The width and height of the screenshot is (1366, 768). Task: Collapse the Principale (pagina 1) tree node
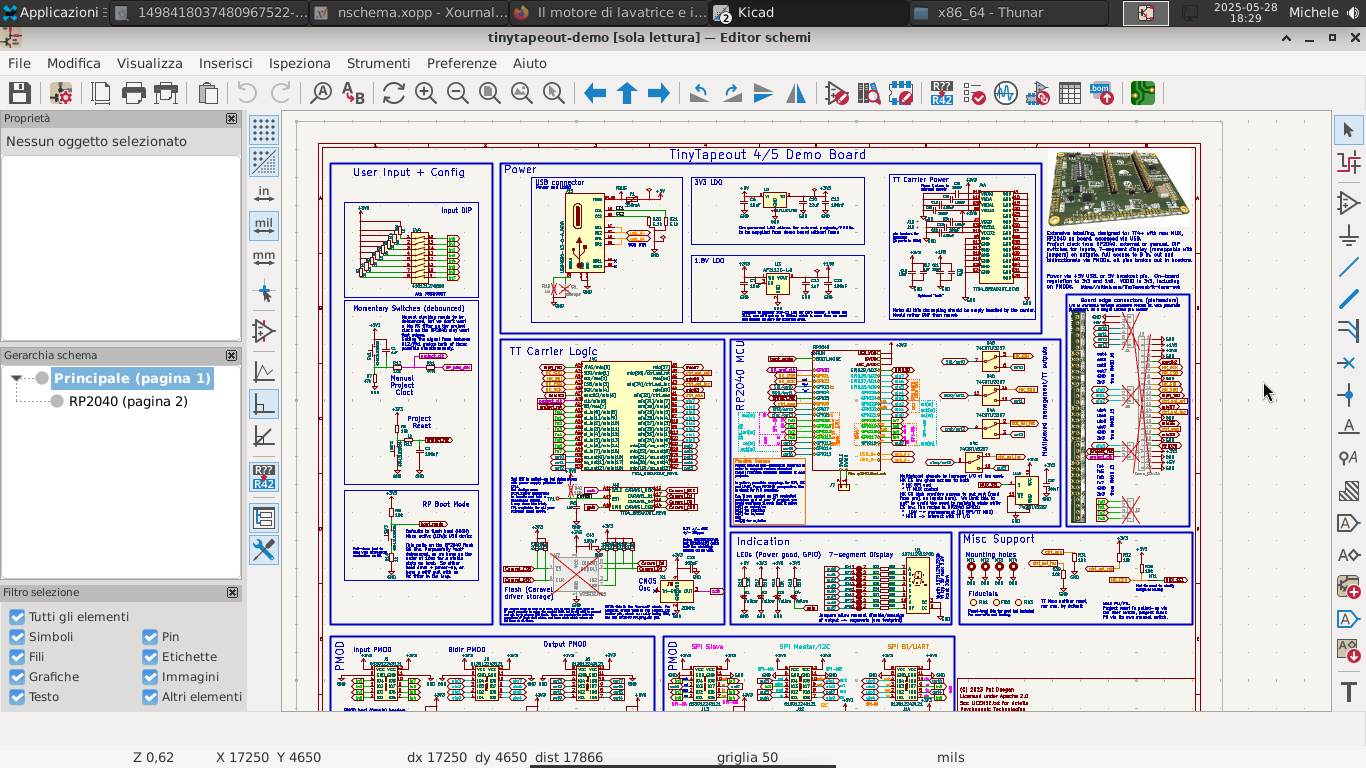point(17,379)
